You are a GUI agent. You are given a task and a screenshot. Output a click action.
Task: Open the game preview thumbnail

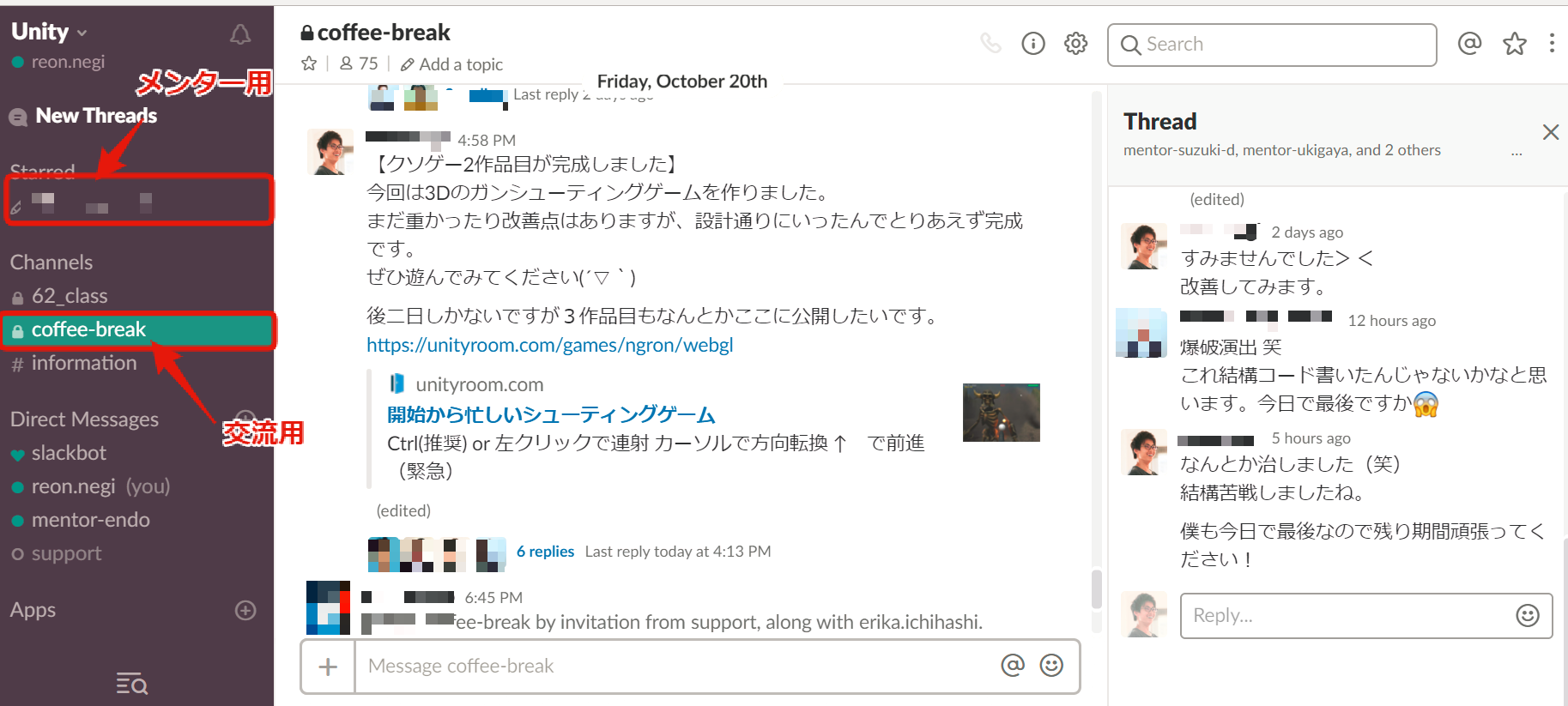[1001, 413]
